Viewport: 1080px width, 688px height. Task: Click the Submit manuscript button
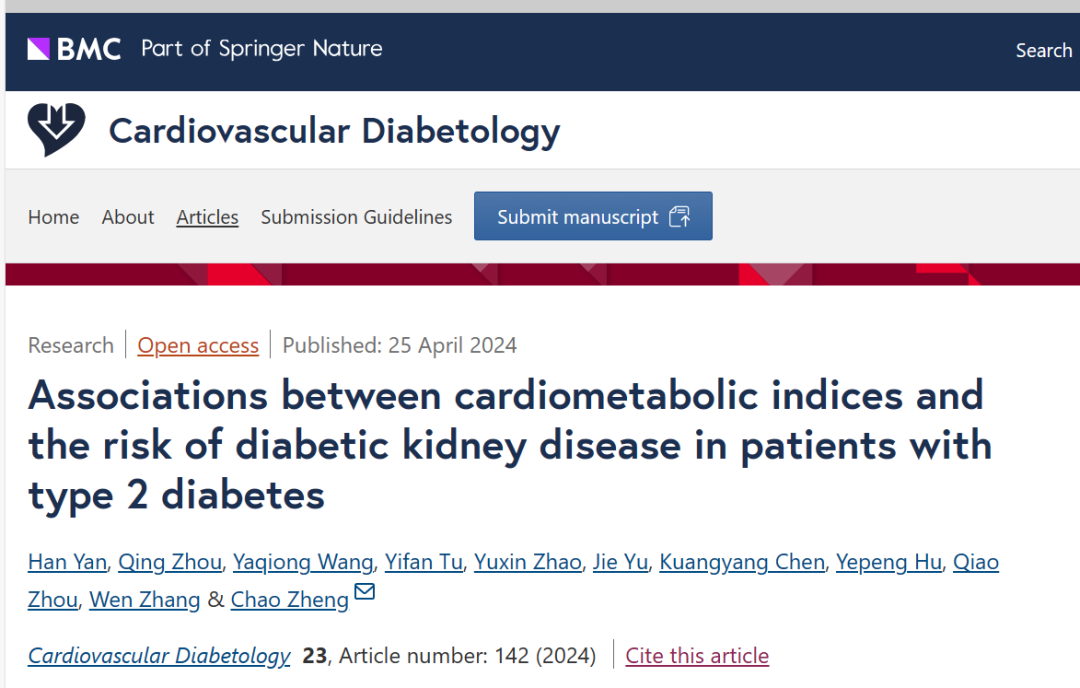(593, 216)
